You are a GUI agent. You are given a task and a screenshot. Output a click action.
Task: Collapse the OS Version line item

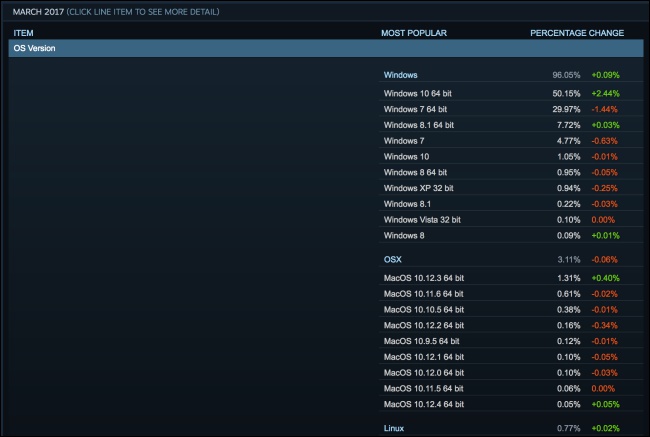coord(326,48)
